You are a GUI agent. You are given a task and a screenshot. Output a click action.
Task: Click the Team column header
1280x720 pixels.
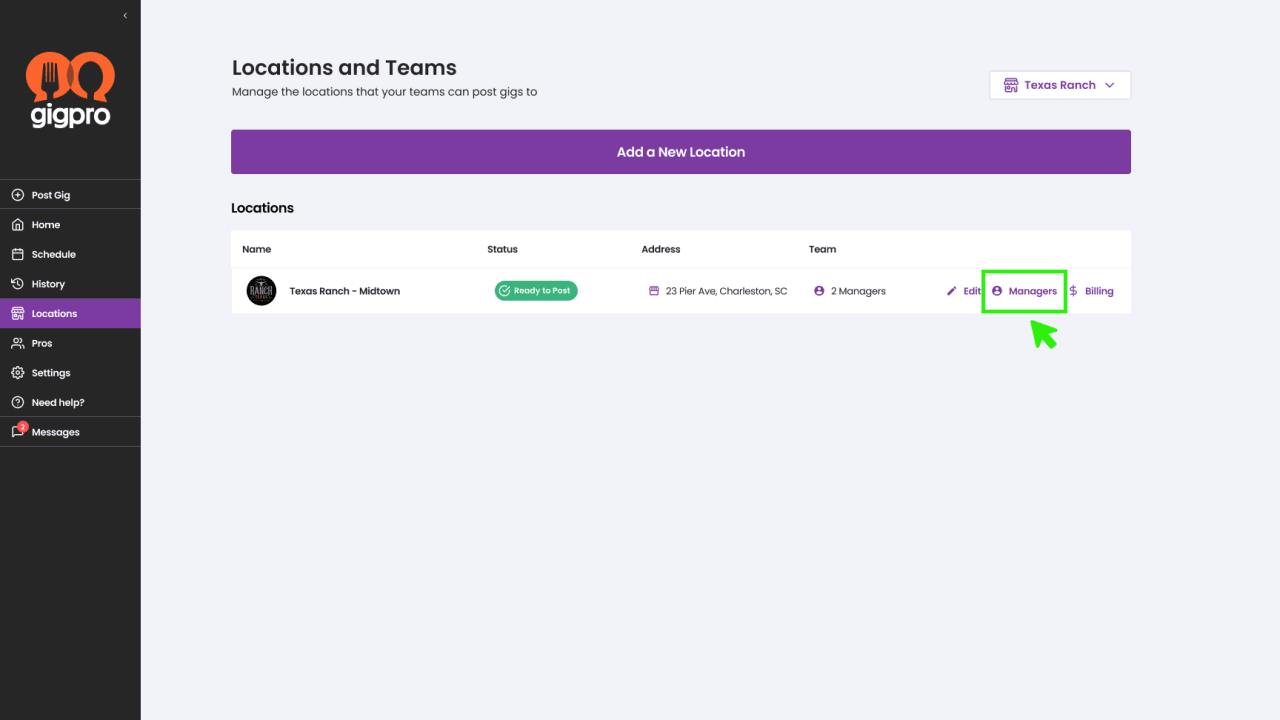coord(823,249)
